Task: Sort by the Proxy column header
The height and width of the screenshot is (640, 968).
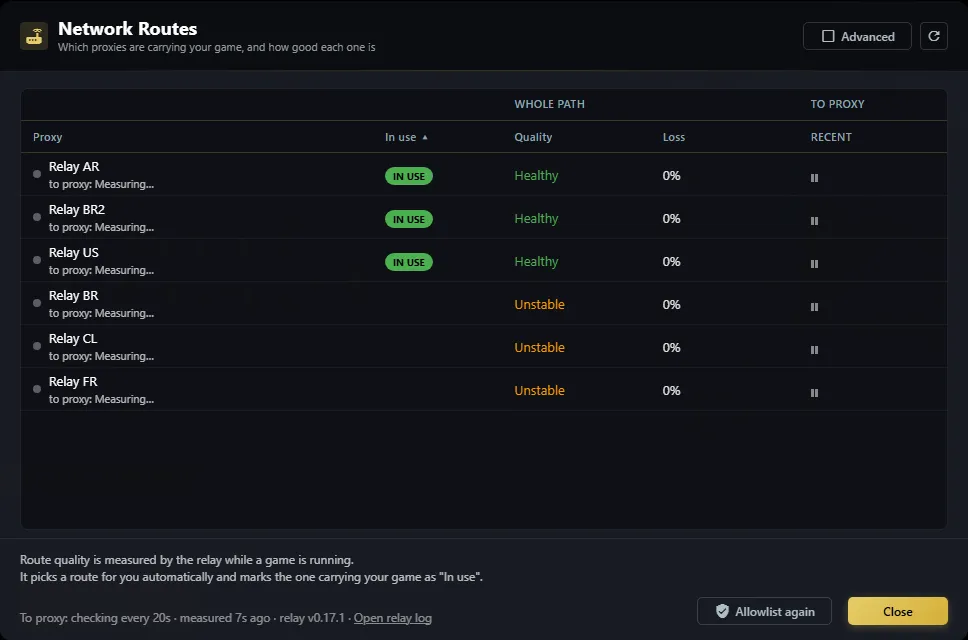Action: click(x=48, y=137)
